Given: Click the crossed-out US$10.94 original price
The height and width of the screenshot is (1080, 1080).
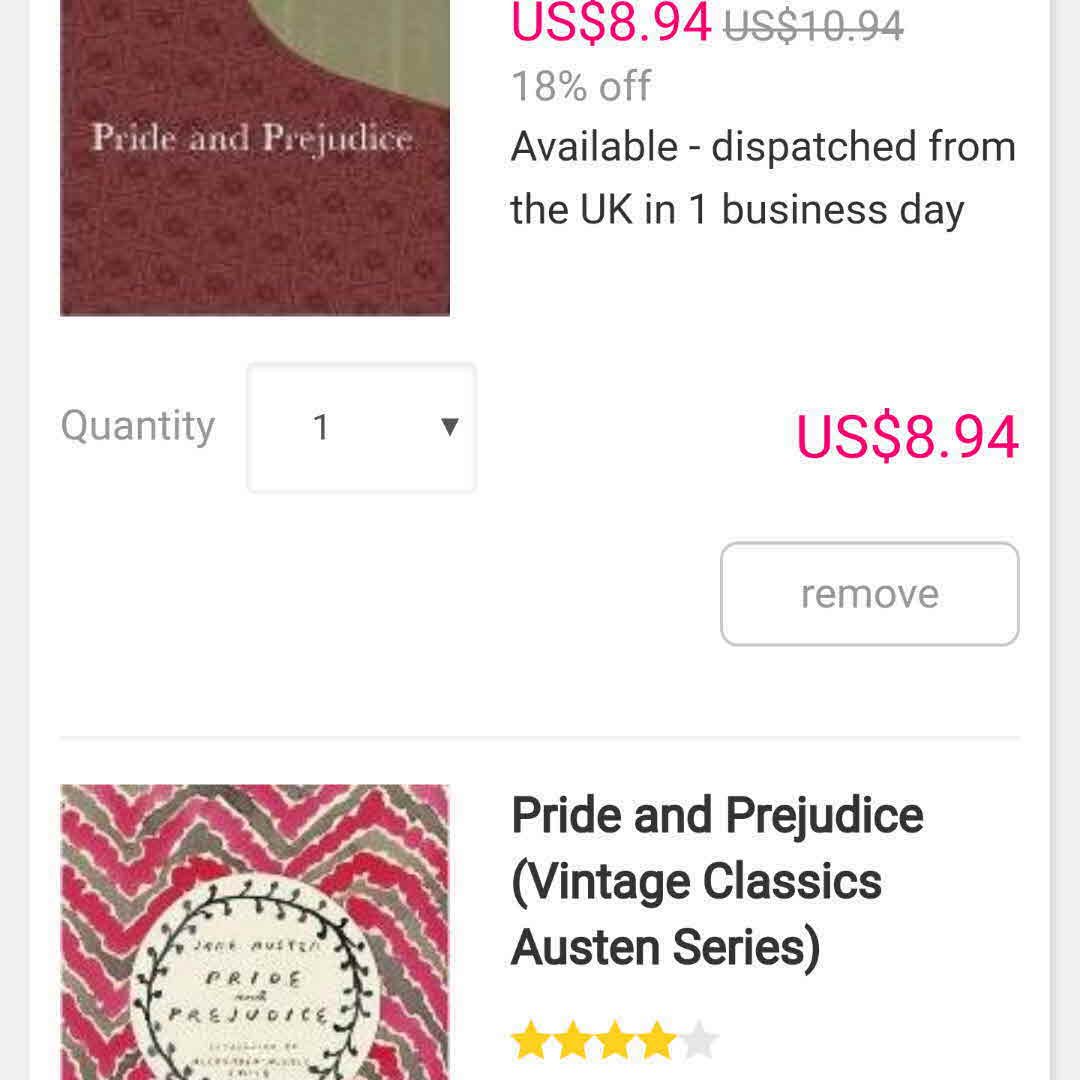Looking at the screenshot, I should point(813,25).
